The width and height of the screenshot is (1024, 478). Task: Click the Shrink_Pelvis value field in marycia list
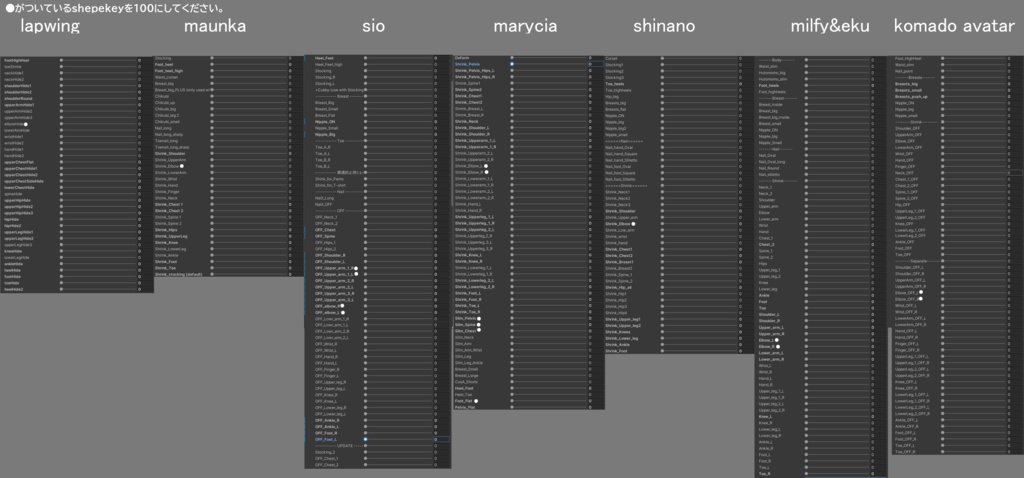coord(596,64)
